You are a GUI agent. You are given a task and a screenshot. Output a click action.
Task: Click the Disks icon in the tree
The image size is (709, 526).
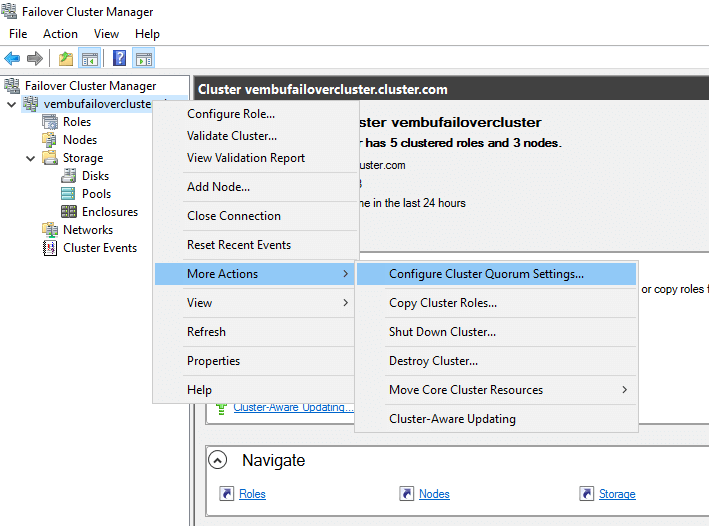pos(69,175)
